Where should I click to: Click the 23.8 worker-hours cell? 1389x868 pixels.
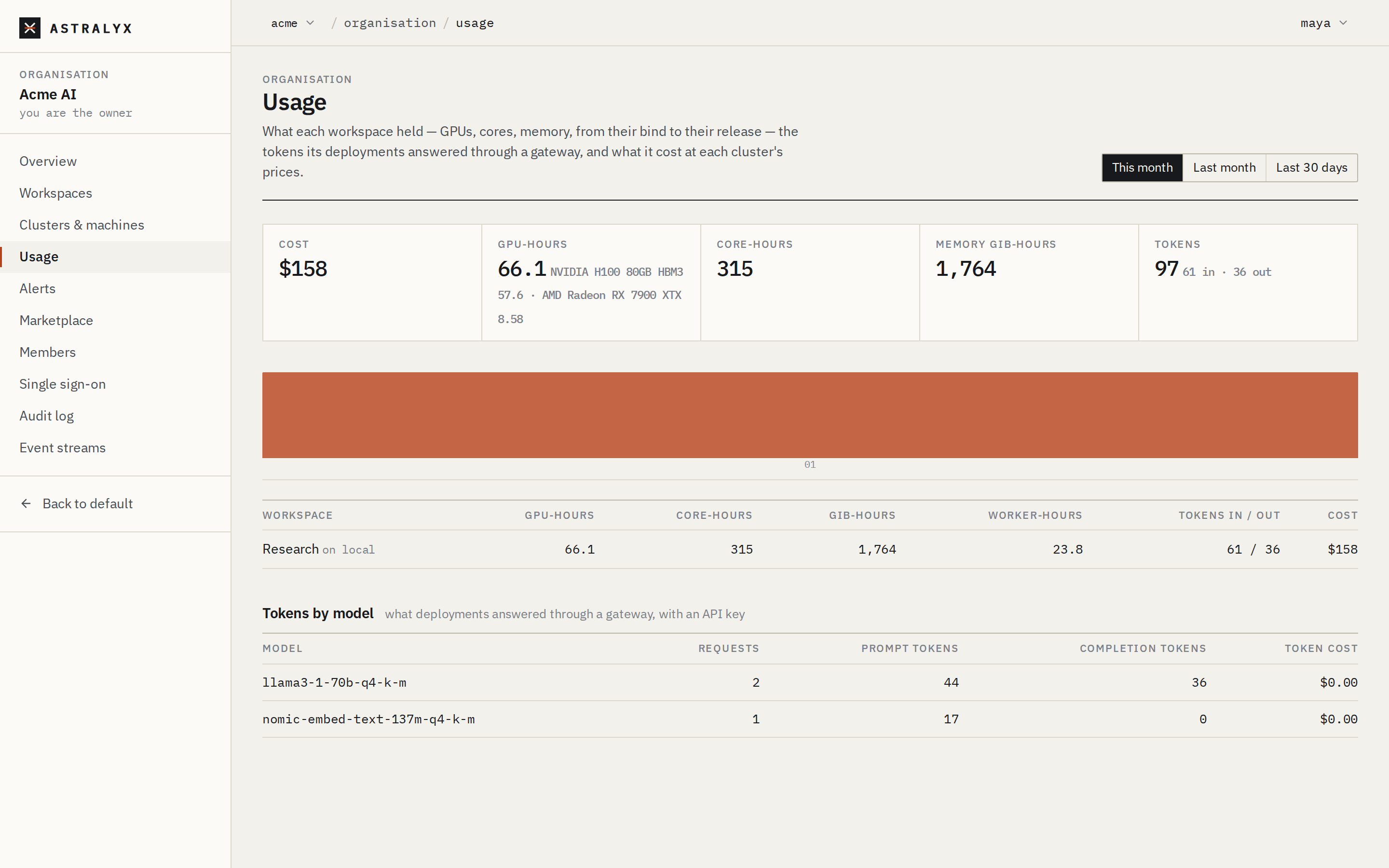pos(1068,549)
